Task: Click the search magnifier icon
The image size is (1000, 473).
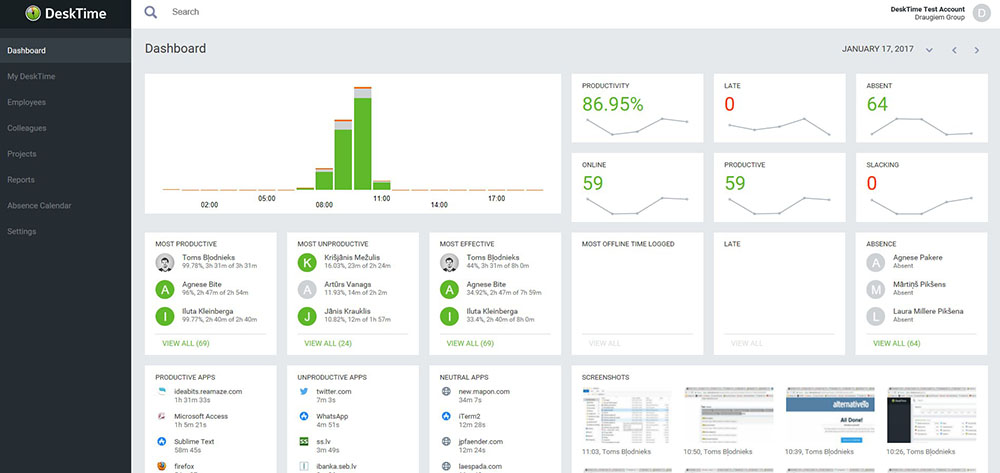Action: click(151, 12)
